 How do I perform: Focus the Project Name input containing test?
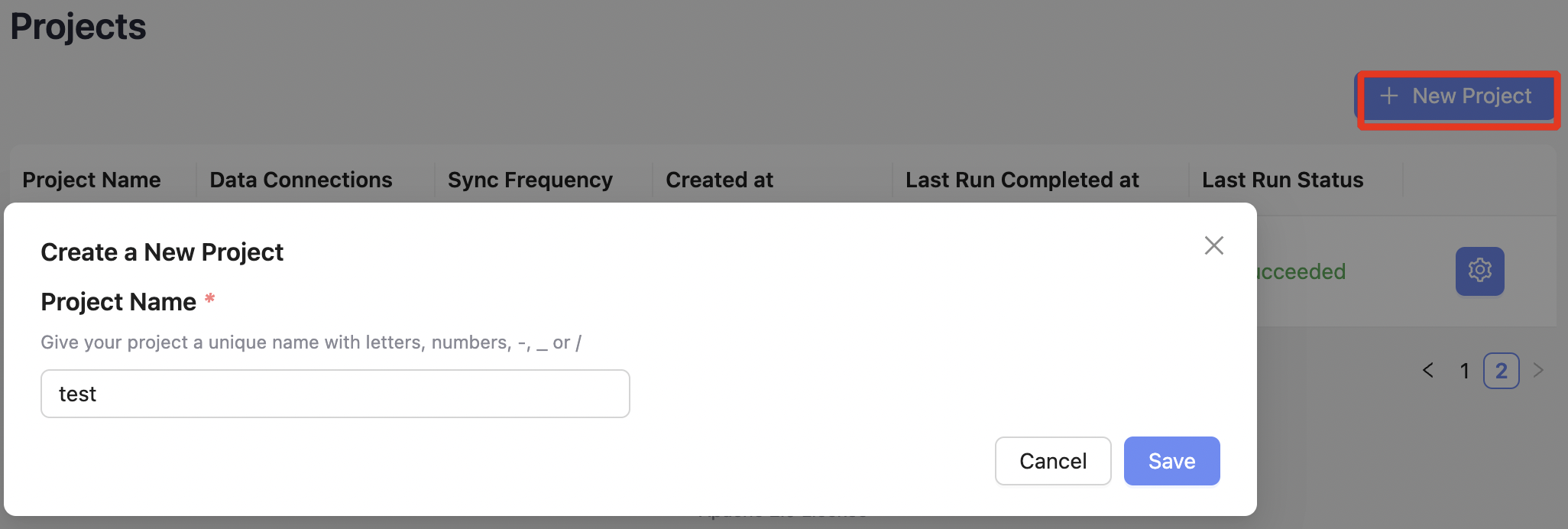[335, 394]
